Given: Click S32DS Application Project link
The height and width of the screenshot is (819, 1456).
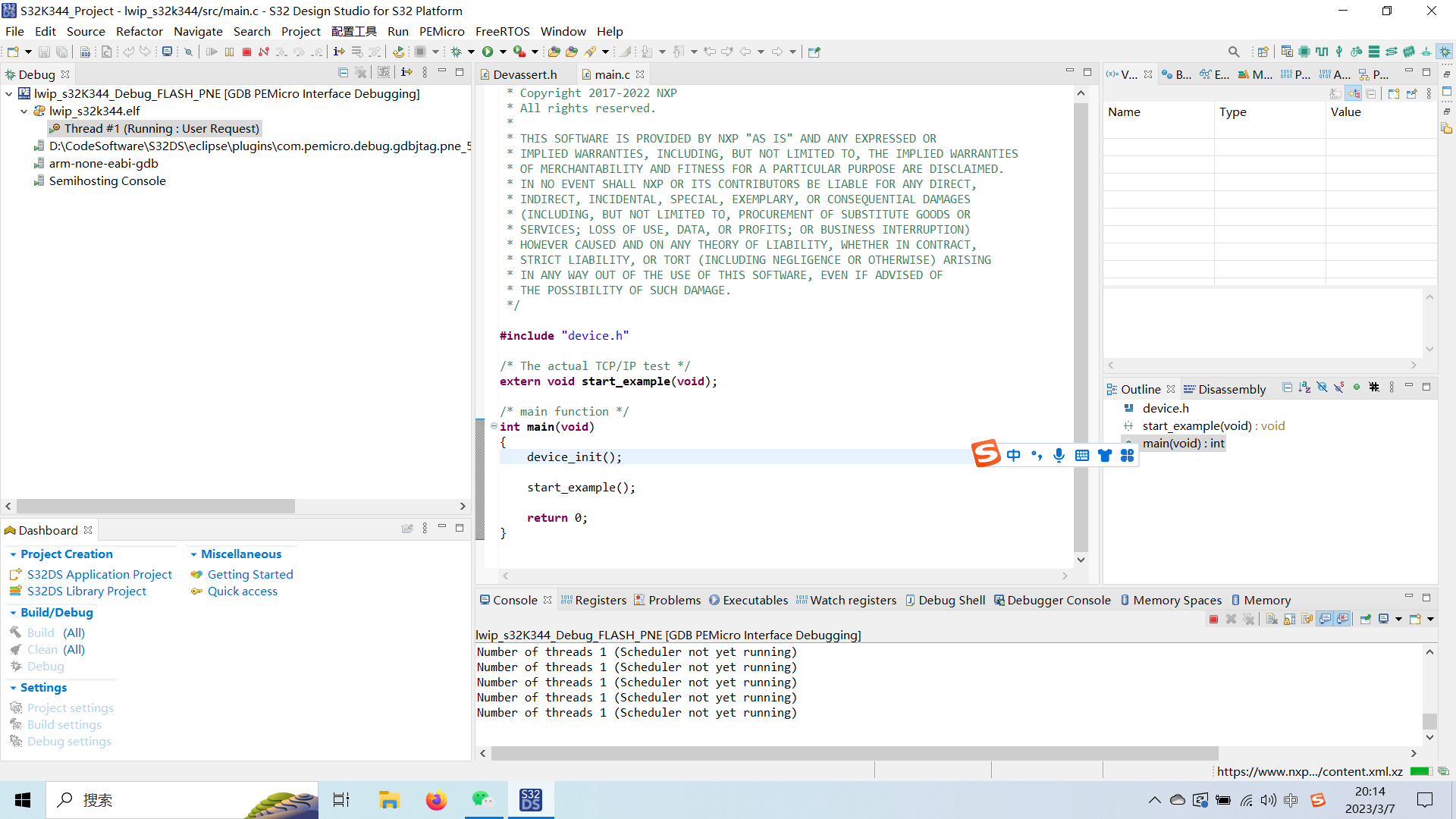Looking at the screenshot, I should [99, 574].
